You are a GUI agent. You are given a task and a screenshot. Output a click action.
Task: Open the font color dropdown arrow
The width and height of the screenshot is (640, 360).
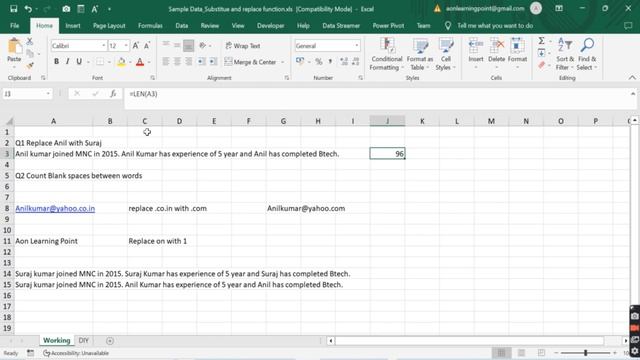pyautogui.click(x=149, y=62)
